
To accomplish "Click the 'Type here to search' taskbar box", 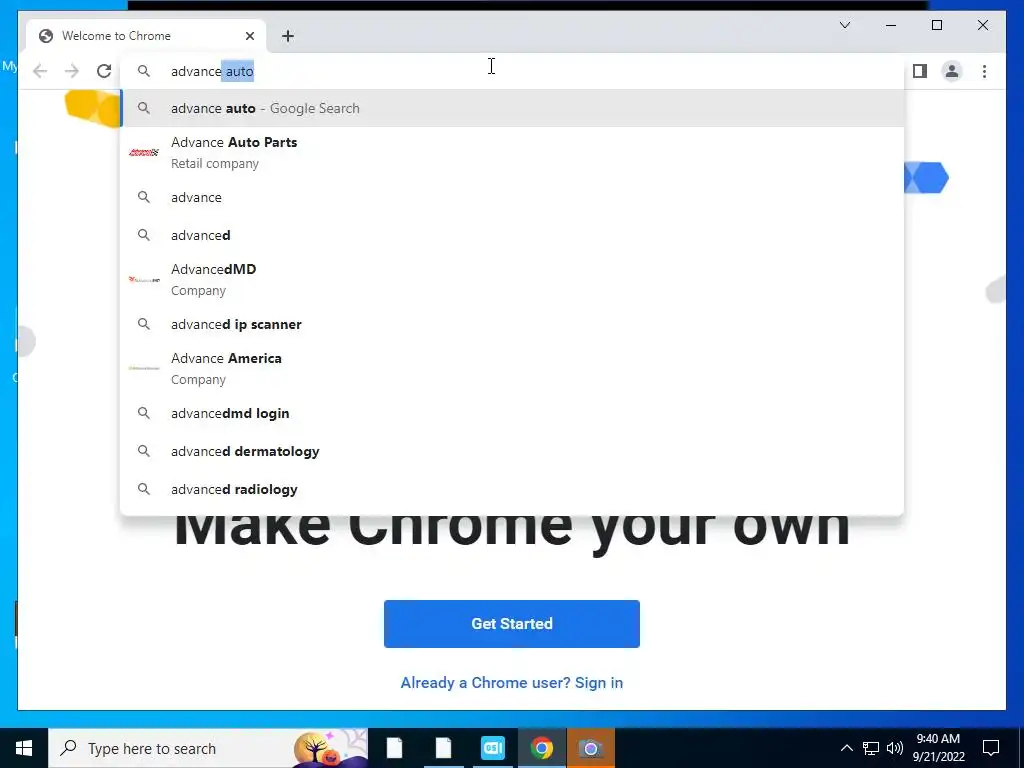I will [208, 748].
